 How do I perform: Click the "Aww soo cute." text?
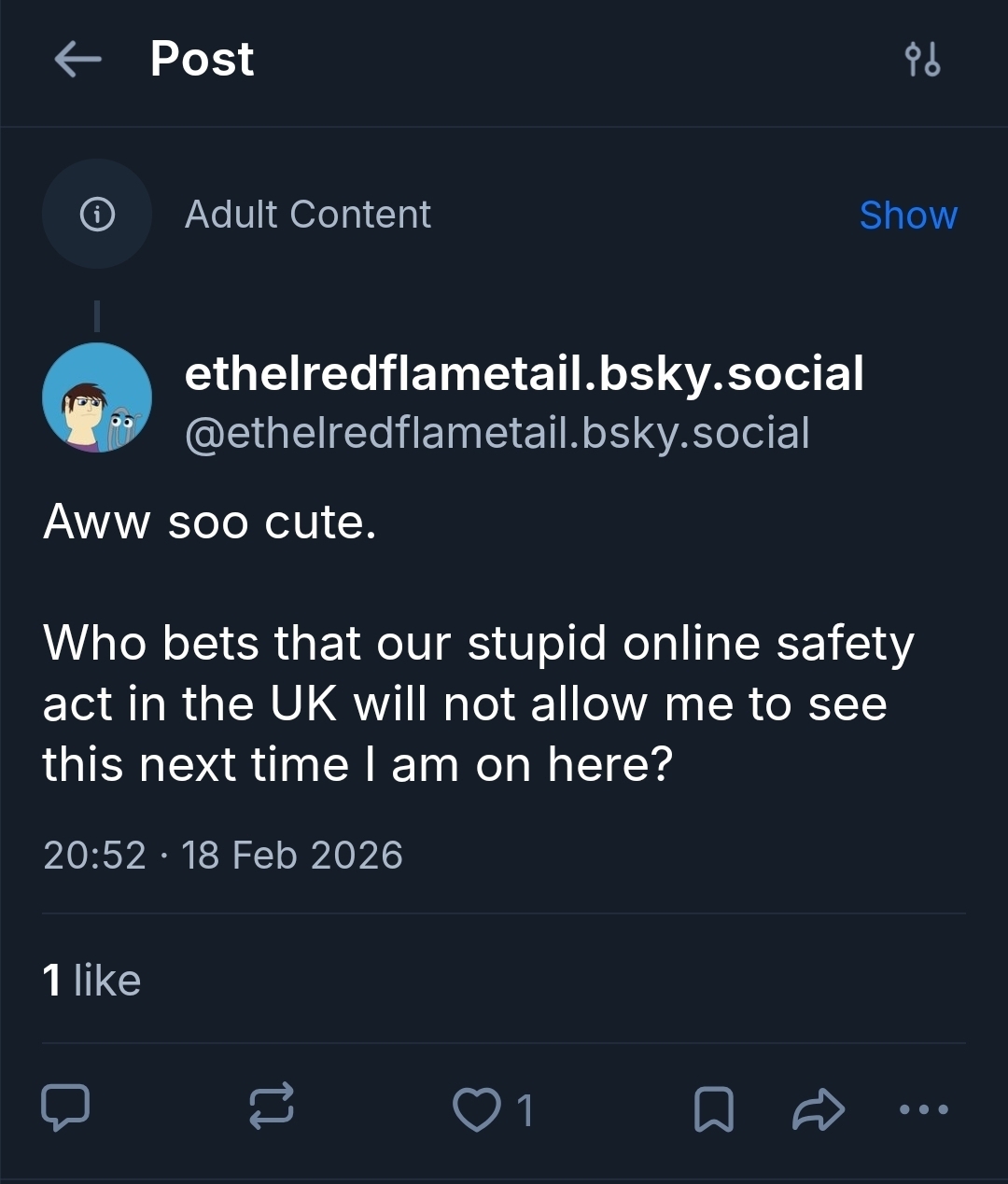coord(210,522)
